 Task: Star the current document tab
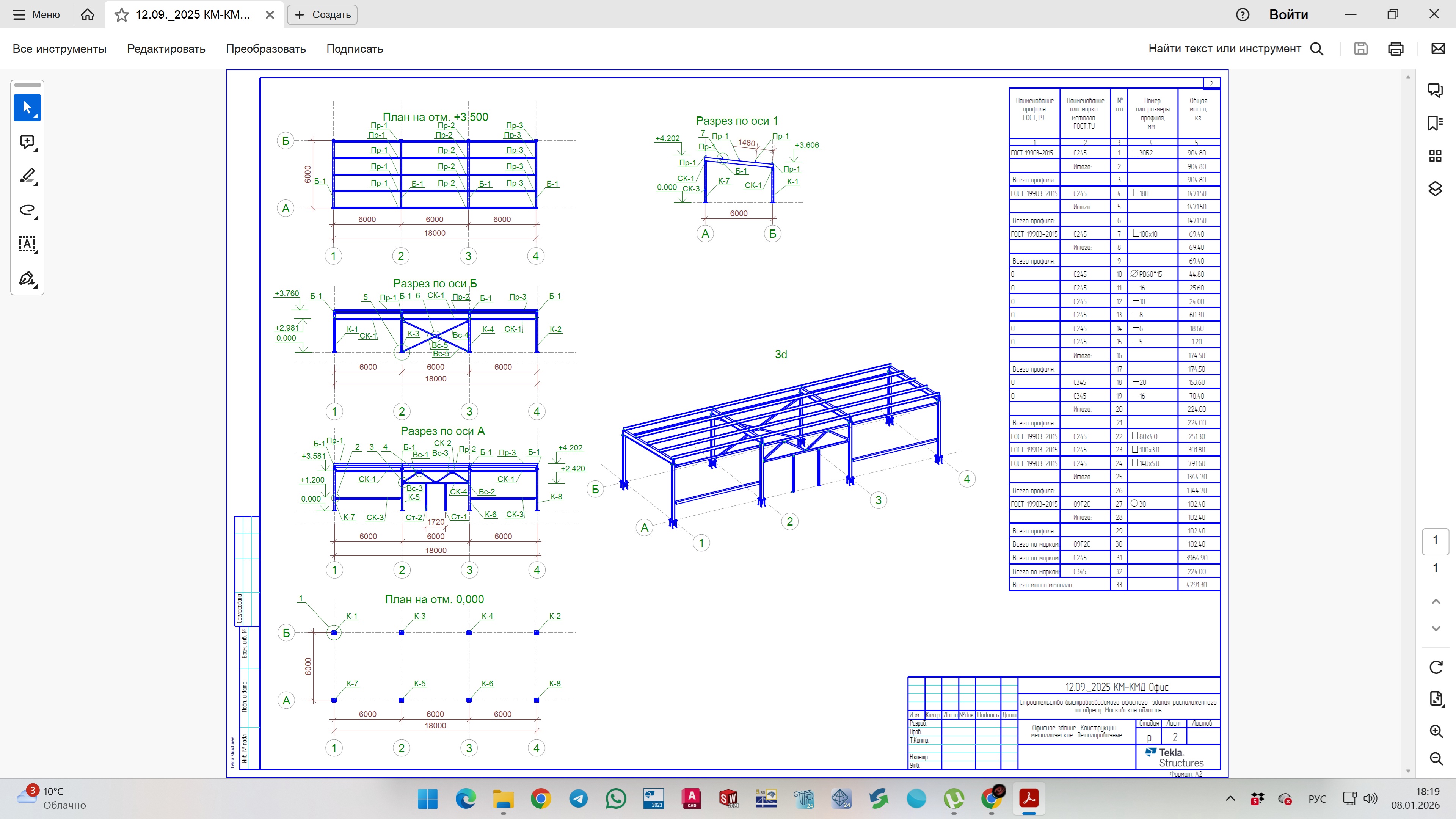(121, 15)
